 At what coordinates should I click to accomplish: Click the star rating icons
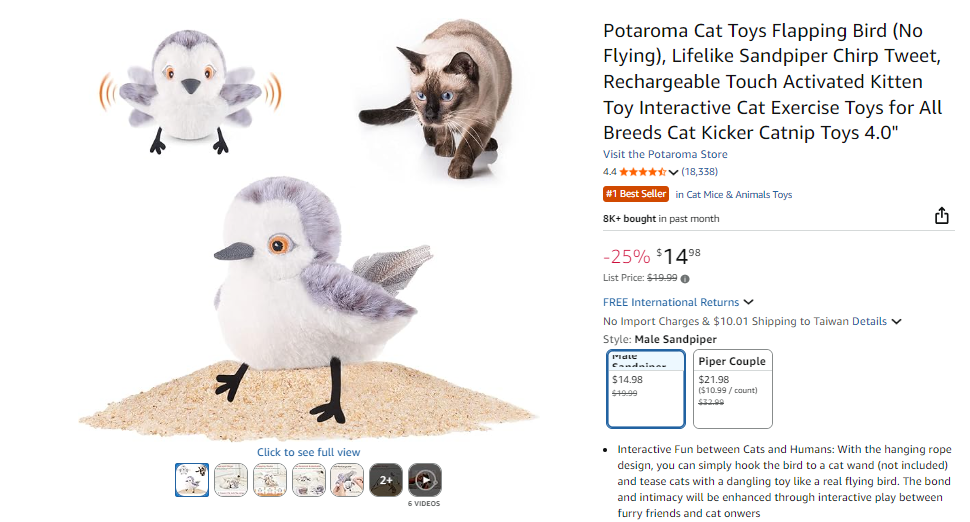point(642,172)
